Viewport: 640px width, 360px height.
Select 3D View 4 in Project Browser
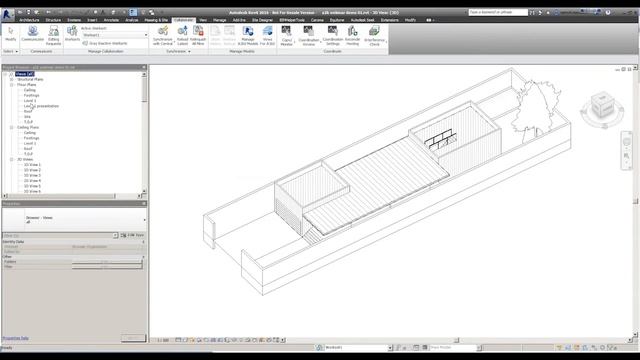32,181
